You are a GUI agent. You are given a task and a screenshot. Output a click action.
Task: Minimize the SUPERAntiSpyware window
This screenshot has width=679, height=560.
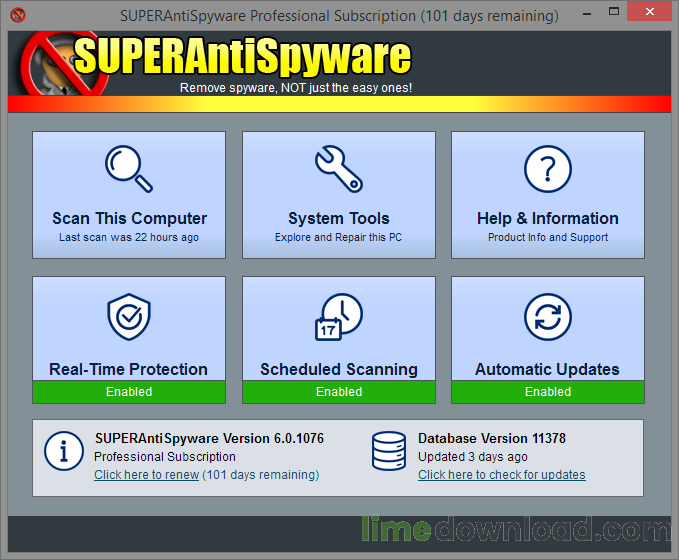click(610, 15)
